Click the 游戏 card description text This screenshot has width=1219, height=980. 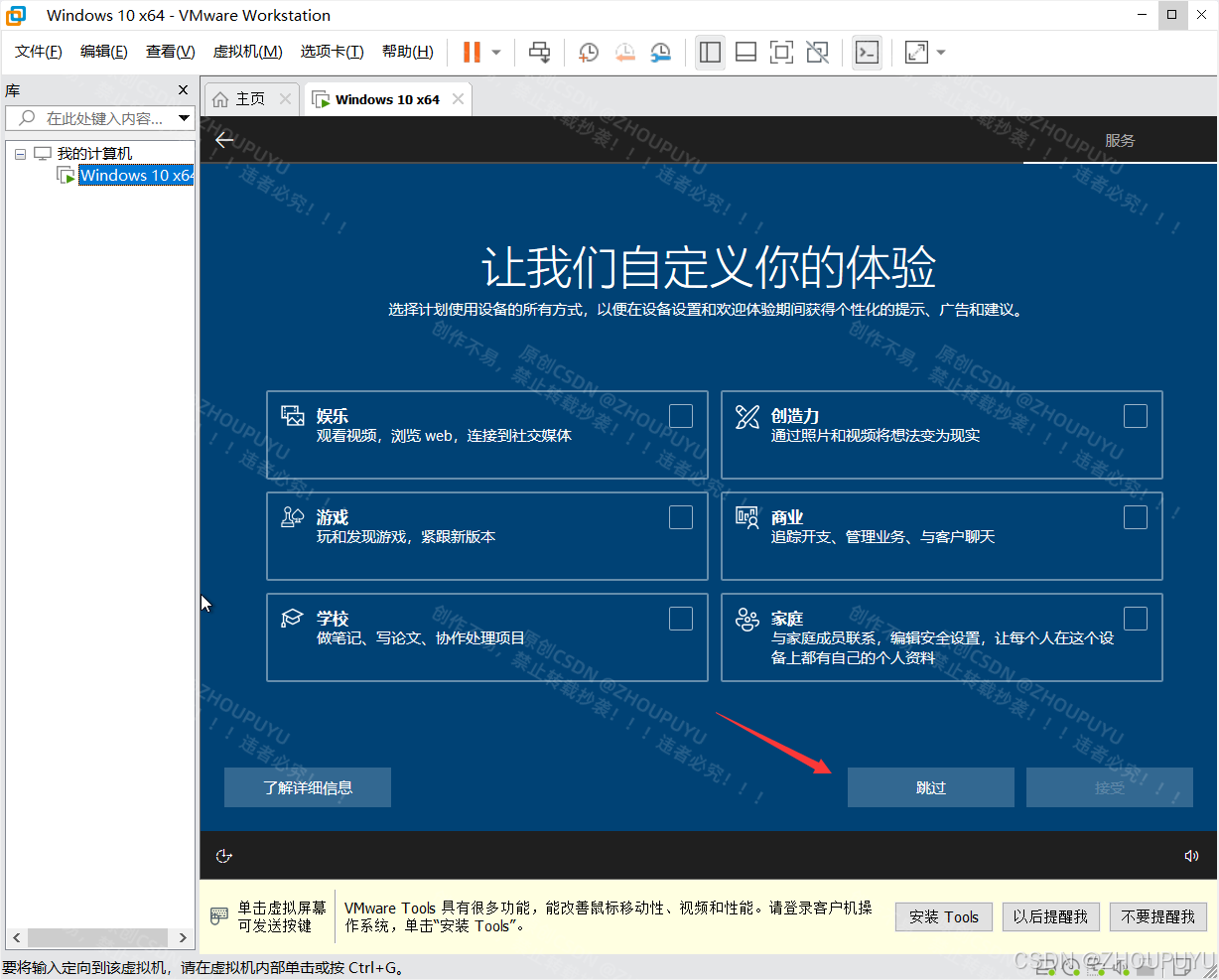click(x=406, y=537)
